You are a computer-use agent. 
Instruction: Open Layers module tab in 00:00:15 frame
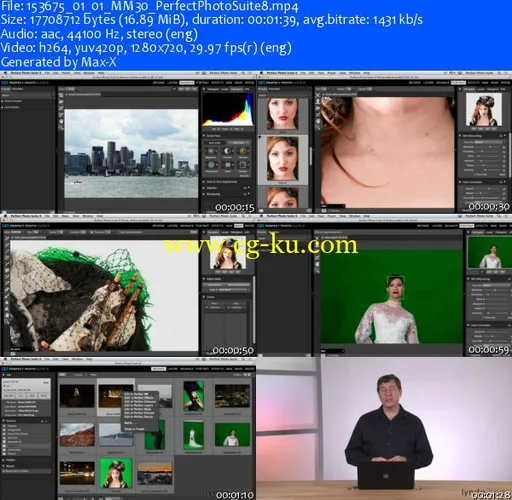click(x=172, y=82)
